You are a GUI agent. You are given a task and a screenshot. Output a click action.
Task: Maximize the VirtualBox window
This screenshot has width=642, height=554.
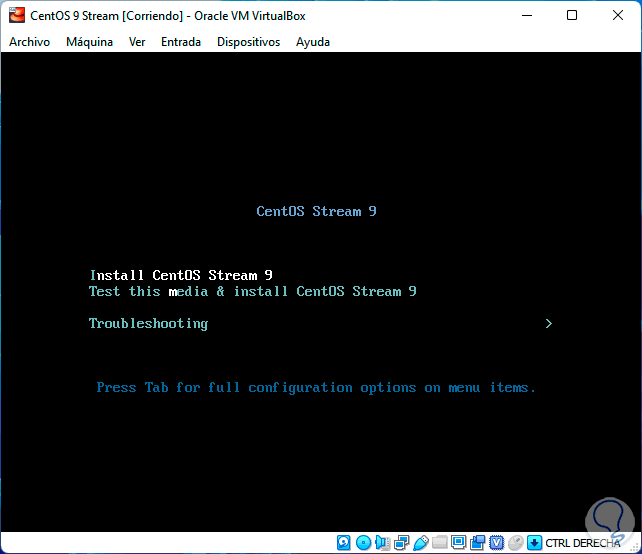[572, 16]
